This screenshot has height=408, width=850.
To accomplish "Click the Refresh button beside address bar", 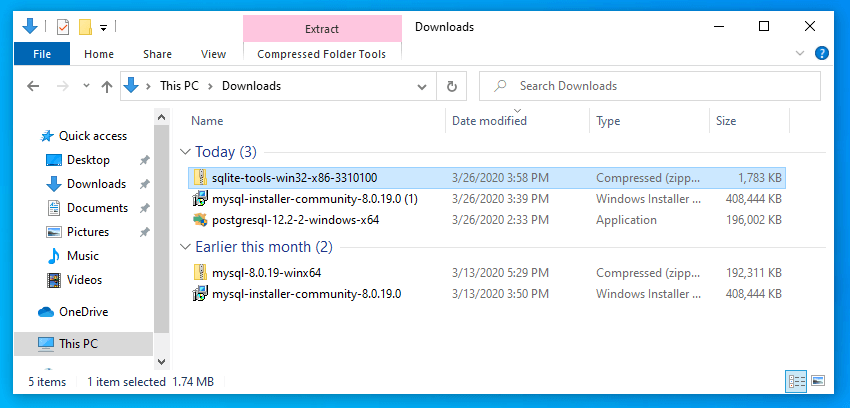I will [452, 86].
